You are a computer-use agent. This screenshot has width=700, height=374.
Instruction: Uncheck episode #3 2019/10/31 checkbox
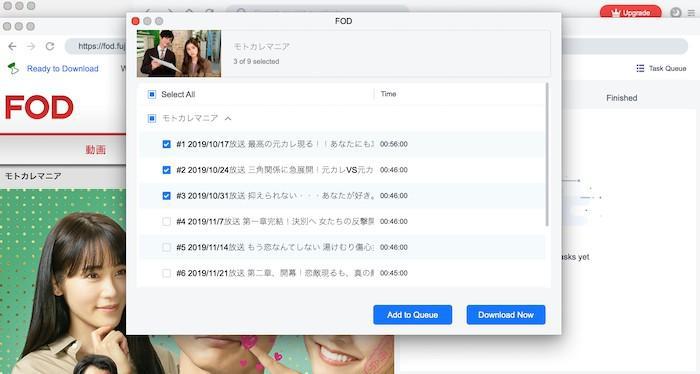167,195
